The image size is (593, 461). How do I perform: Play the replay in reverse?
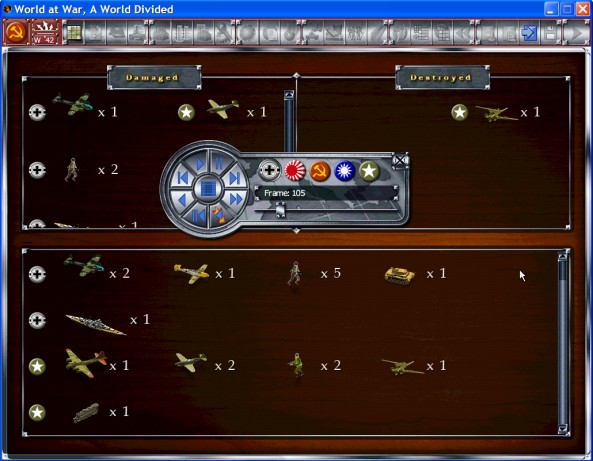click(182, 199)
